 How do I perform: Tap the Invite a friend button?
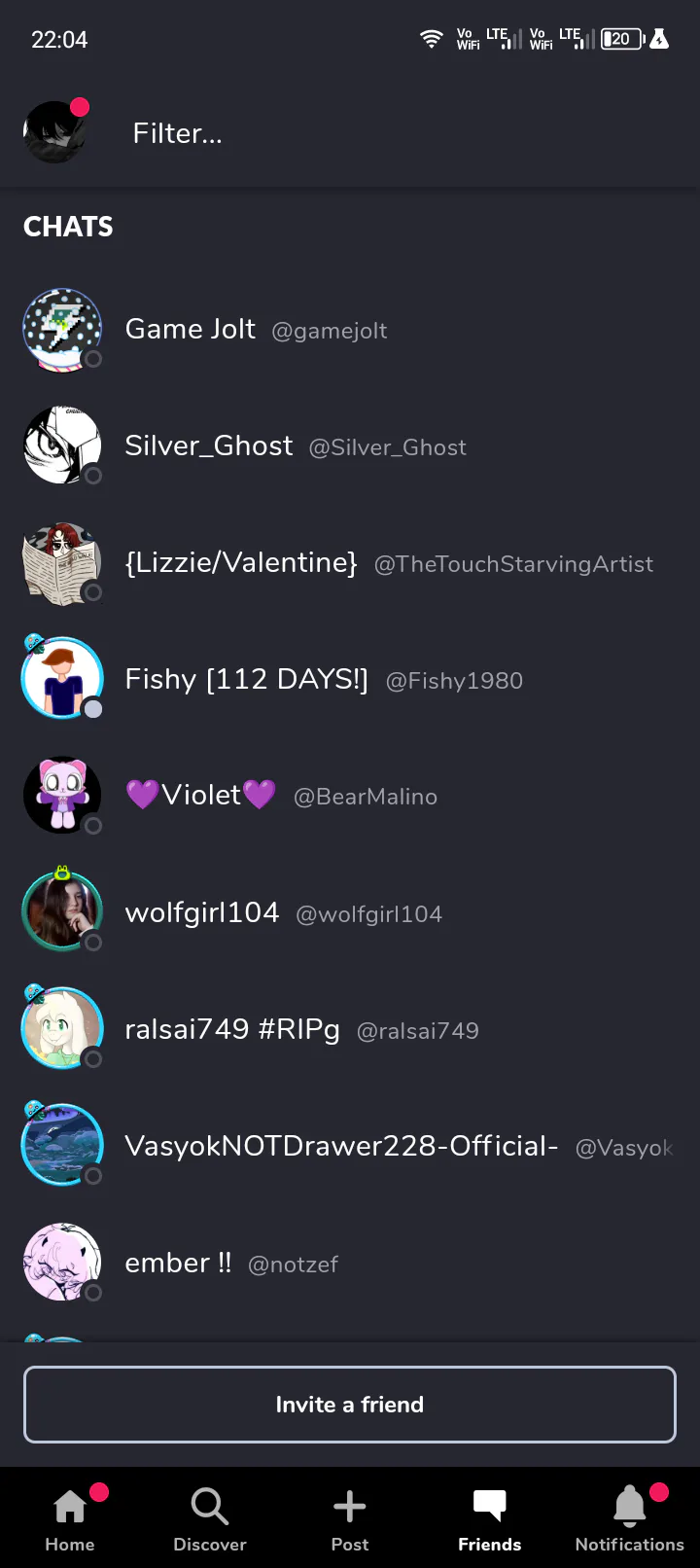[350, 1405]
